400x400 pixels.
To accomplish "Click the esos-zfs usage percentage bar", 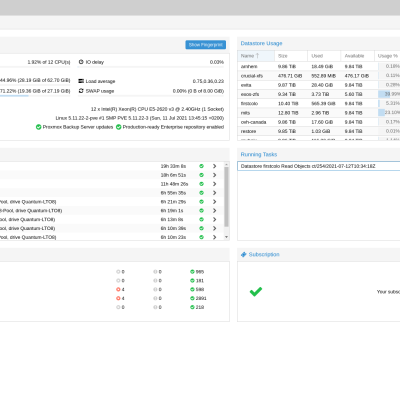I will pyautogui.click(x=389, y=94).
